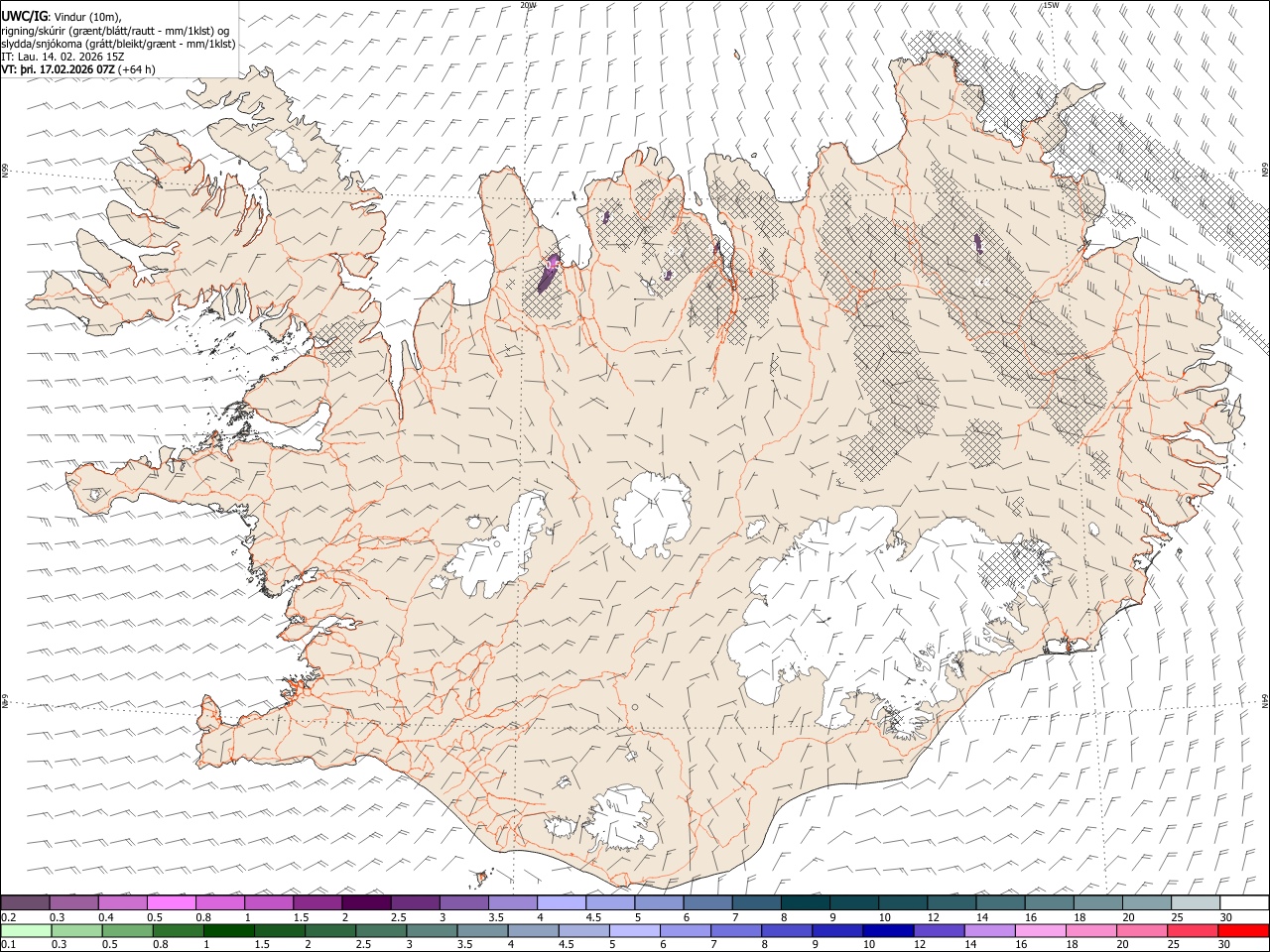Click the purple precipitation patch west of 20W
Image resolution: width=1270 pixels, height=952 pixels.
tap(548, 273)
